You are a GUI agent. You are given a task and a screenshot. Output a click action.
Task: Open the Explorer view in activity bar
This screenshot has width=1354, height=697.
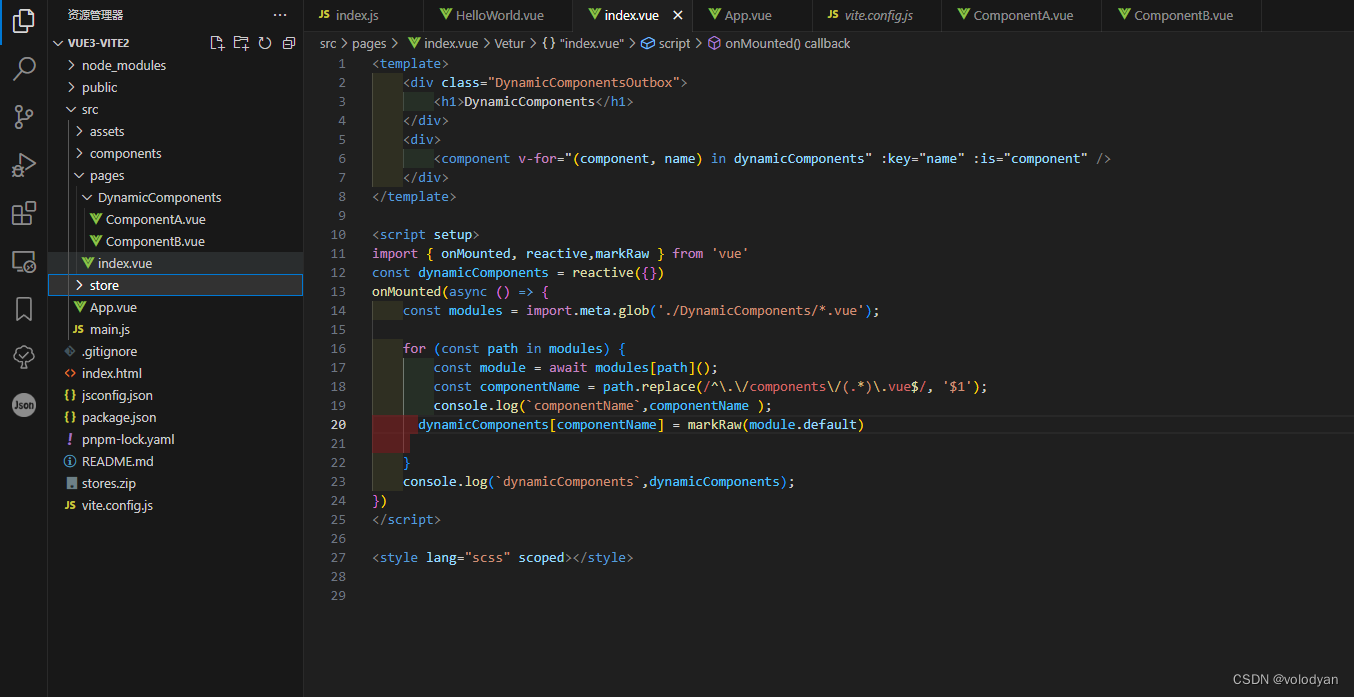[23, 21]
